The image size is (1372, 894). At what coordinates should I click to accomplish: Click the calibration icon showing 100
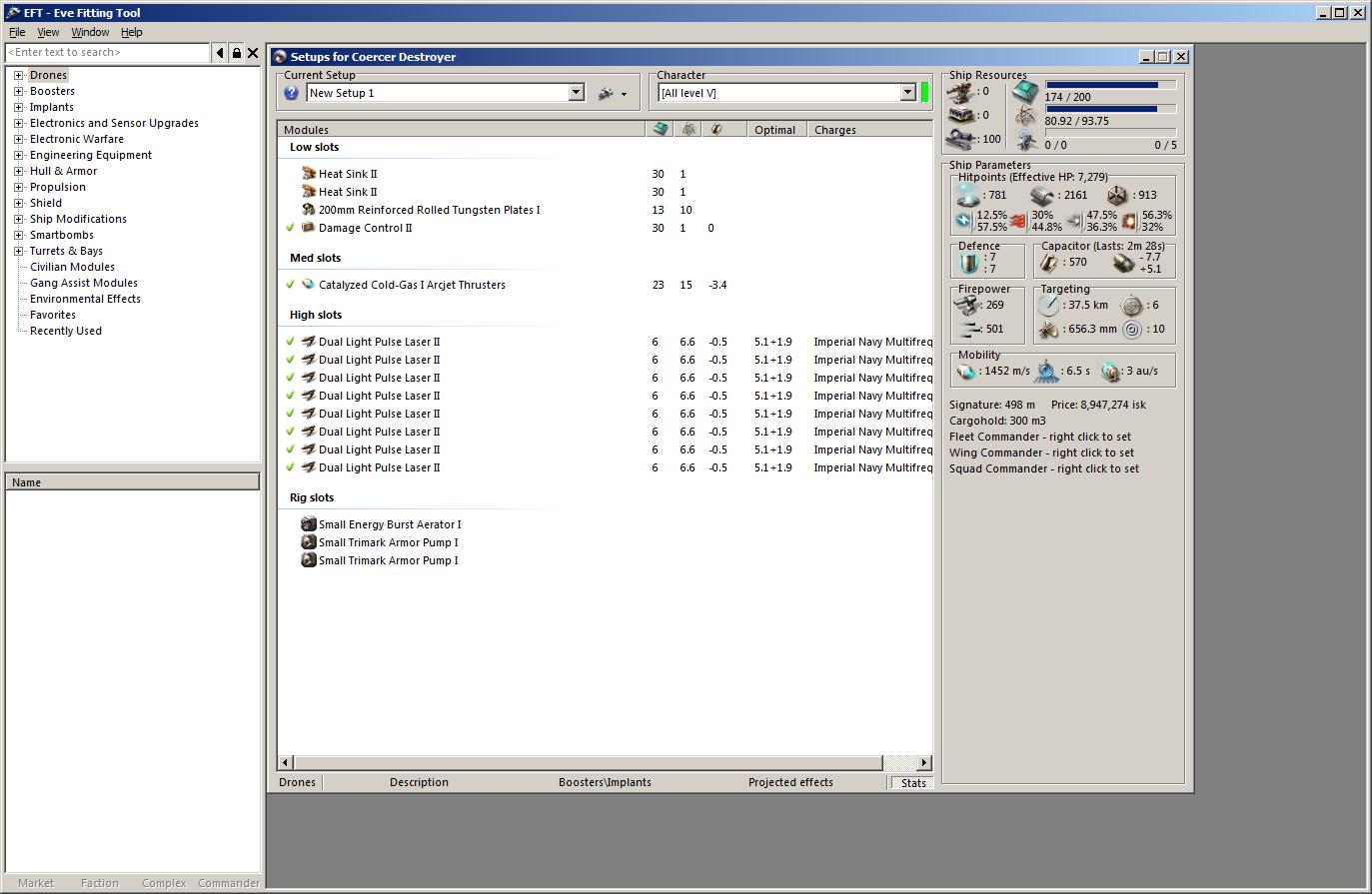[962, 139]
